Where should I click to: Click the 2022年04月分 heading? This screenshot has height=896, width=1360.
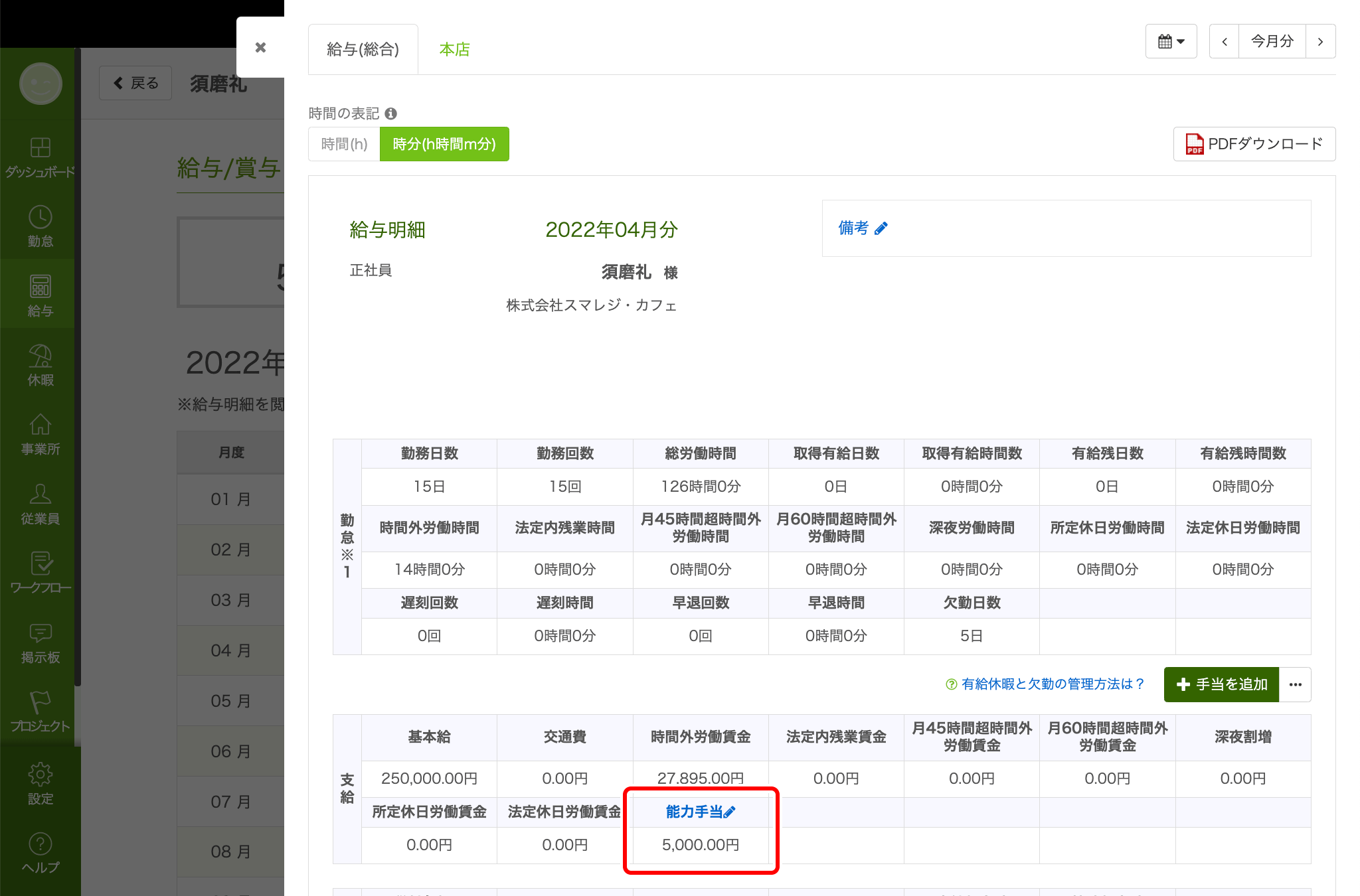612,230
